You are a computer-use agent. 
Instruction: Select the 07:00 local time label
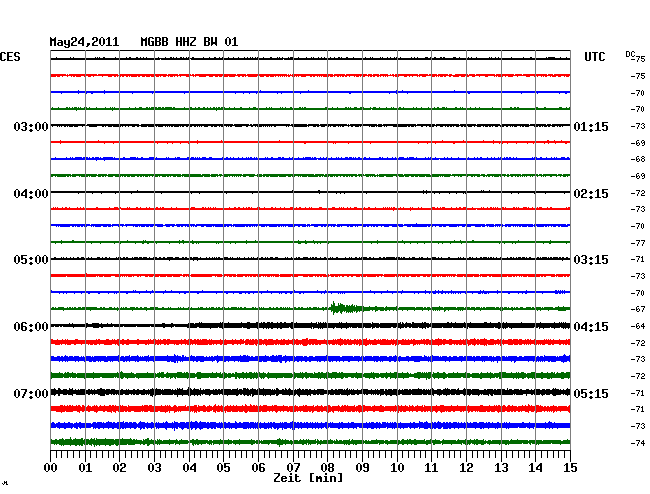[31, 393]
